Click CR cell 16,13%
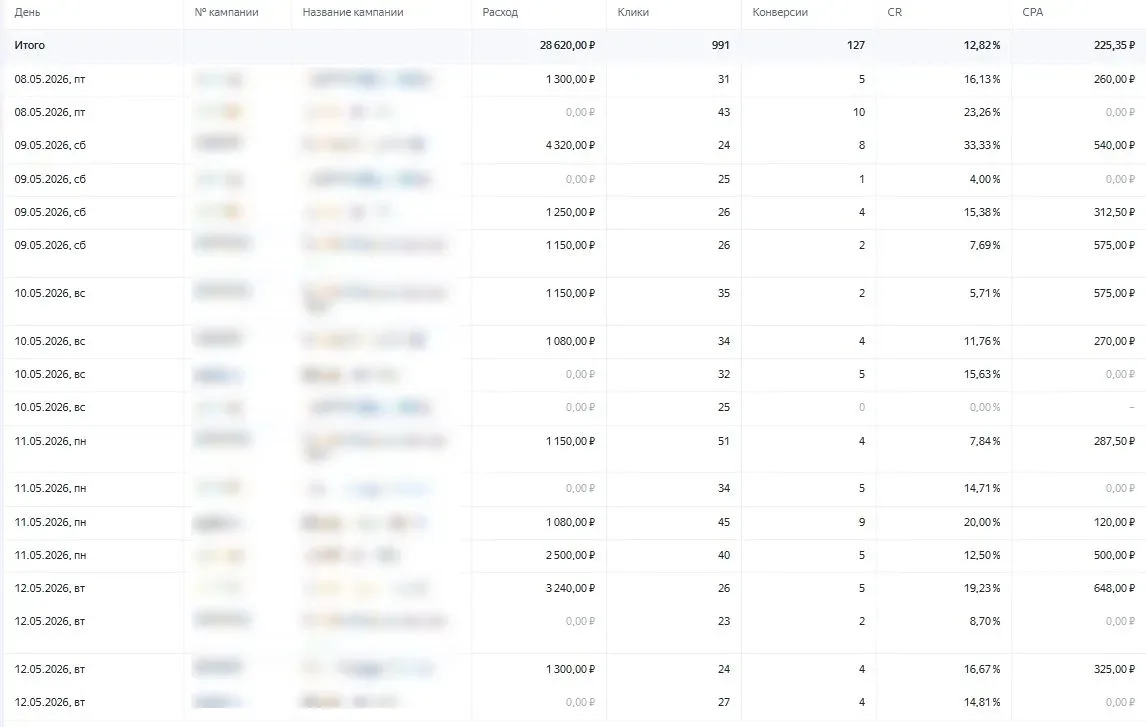The height and width of the screenshot is (727, 1146). [982, 79]
